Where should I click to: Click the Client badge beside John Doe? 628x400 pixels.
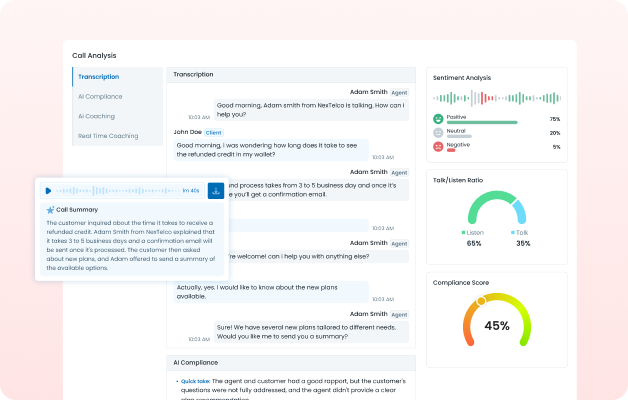pos(214,132)
